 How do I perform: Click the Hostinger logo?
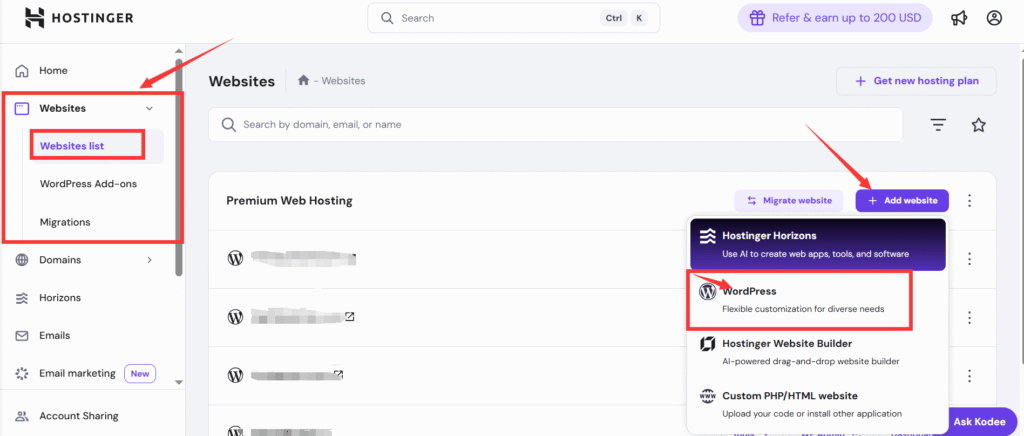(x=78, y=18)
